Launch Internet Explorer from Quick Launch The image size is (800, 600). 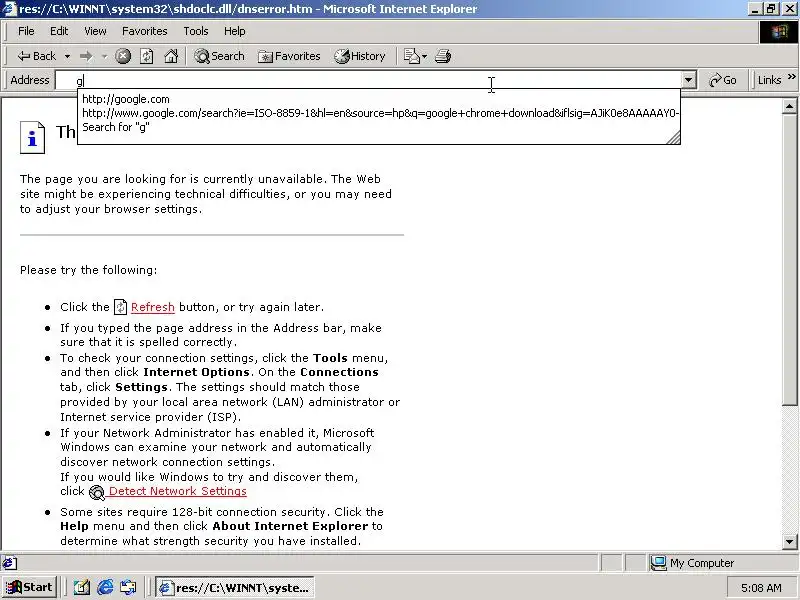tap(105, 588)
